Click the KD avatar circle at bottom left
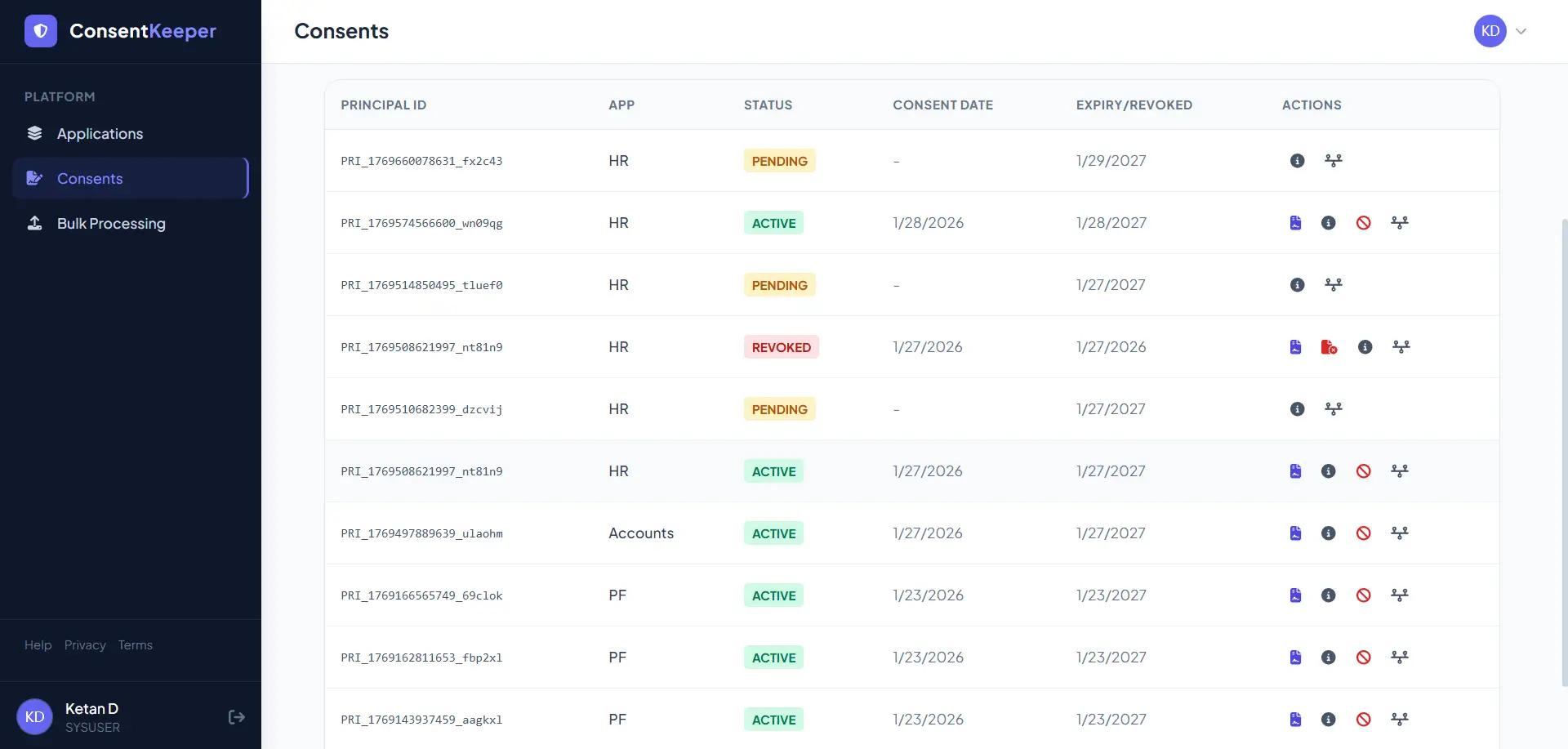 click(34, 716)
